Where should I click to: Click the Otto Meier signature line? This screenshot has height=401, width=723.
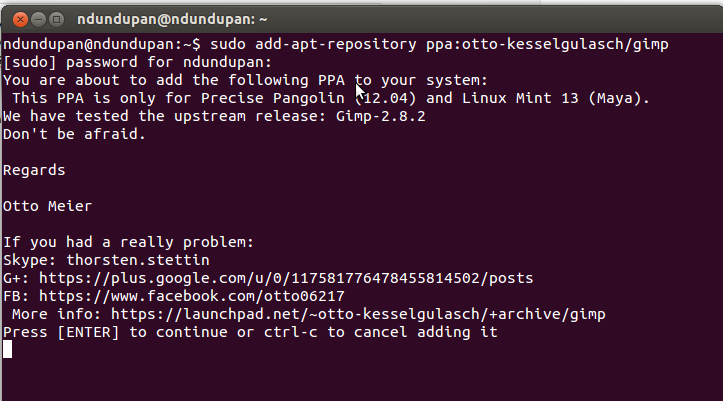point(47,206)
